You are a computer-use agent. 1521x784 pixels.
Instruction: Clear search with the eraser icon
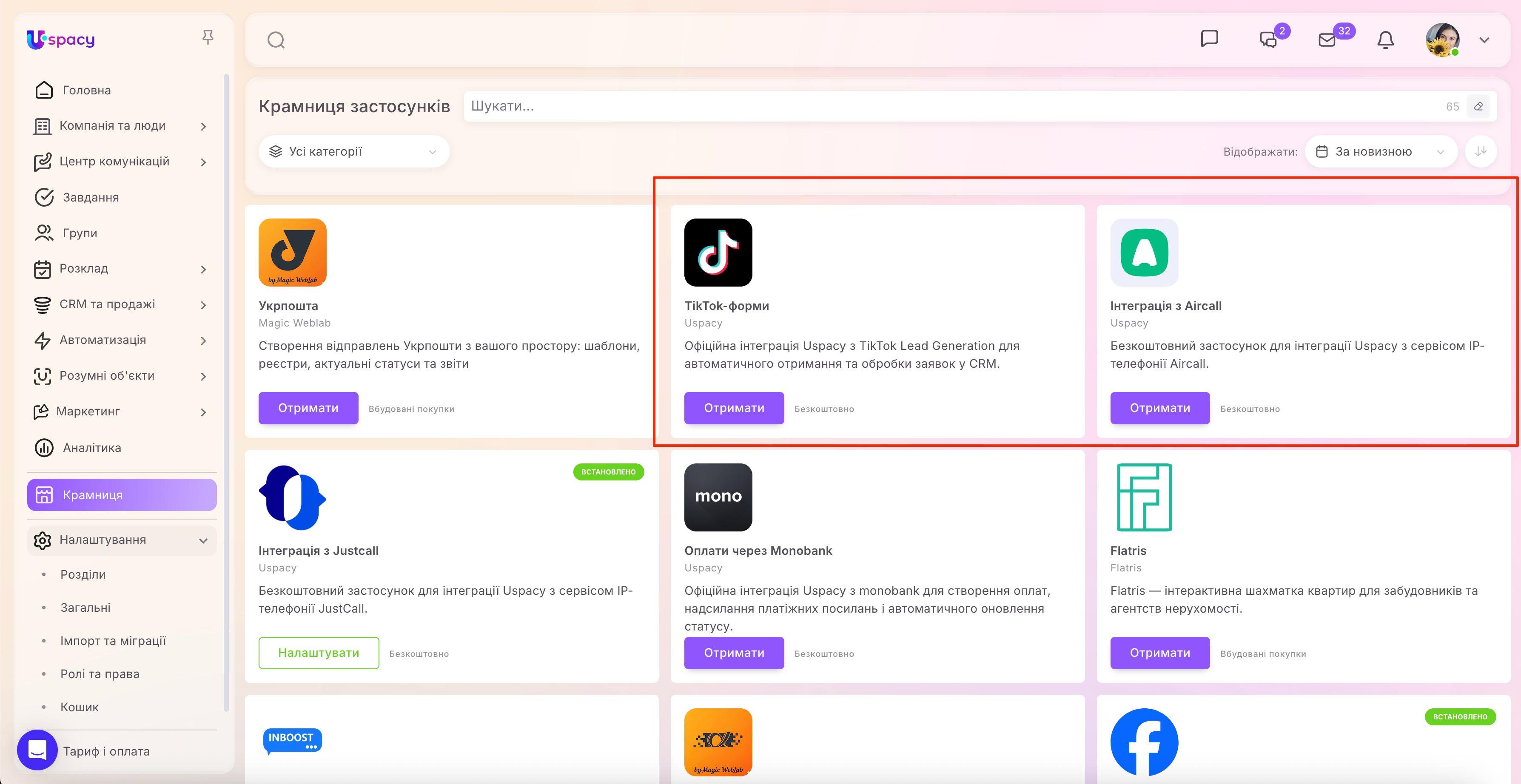1478,106
